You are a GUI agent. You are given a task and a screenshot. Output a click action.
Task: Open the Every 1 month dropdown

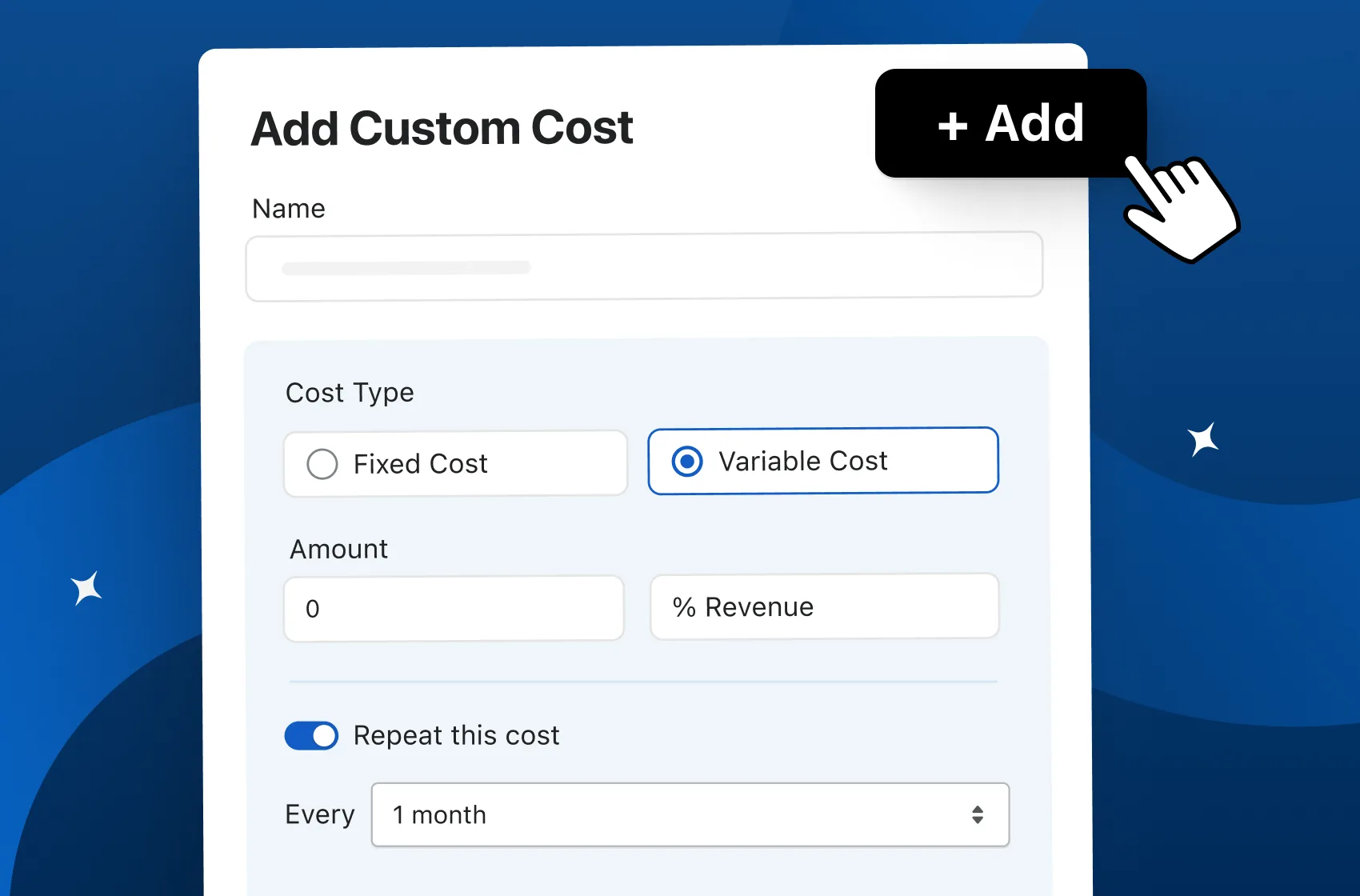pyautogui.click(x=690, y=815)
